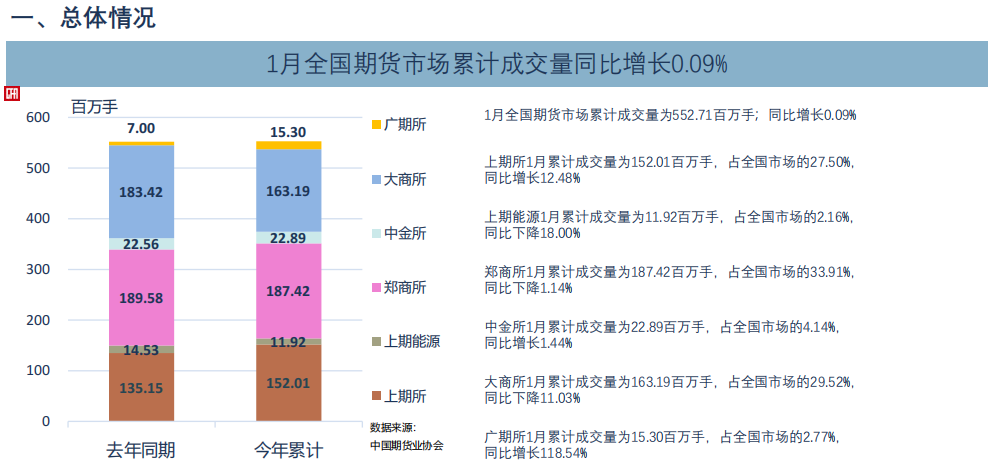The width and height of the screenshot is (994, 469).
Task: Select the 187.42 pink bar segment
Action: (288, 291)
